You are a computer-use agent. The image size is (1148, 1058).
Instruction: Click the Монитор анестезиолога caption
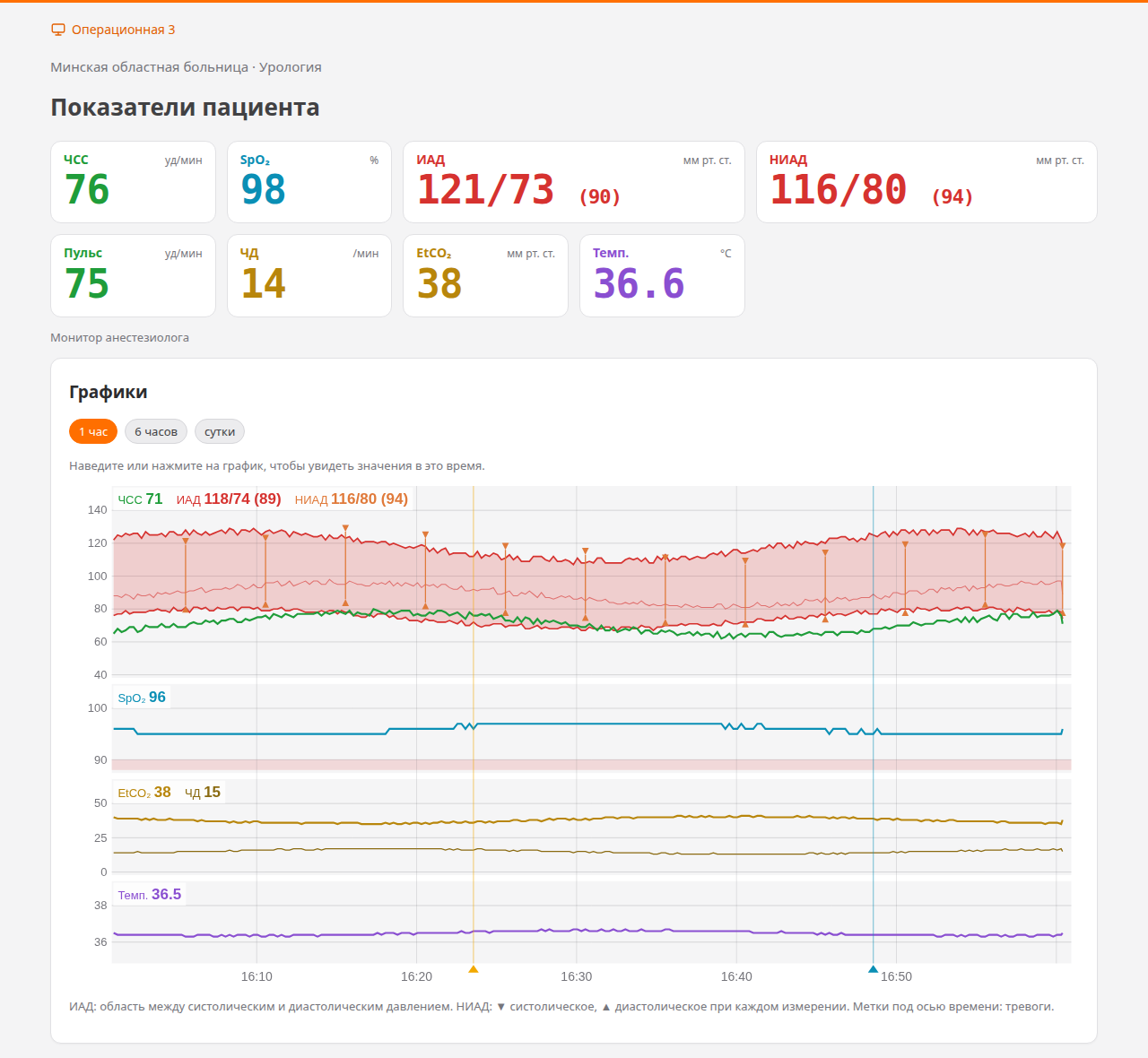(119, 338)
